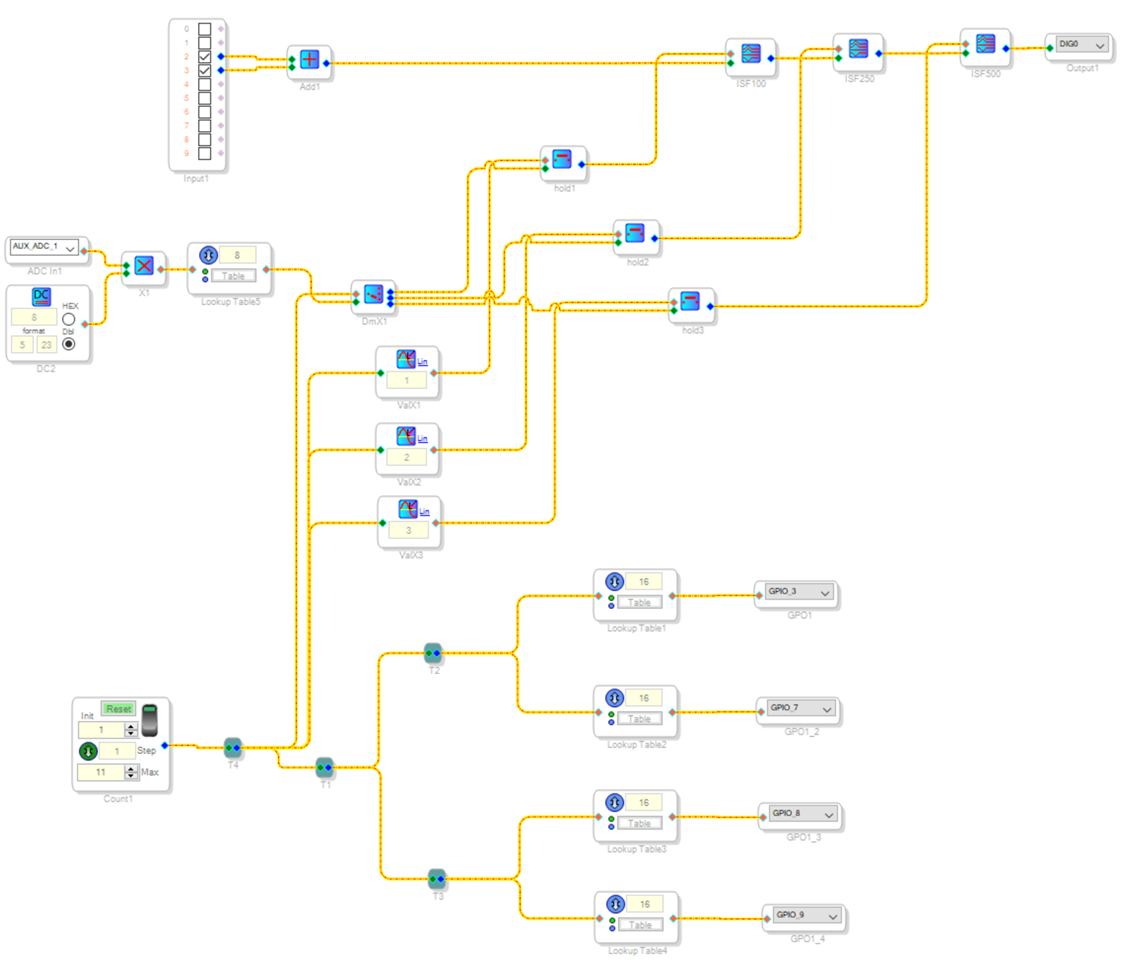The height and width of the screenshot is (960, 1123).
Task: Select the Lookup Table1 index icon
Action: point(614,582)
